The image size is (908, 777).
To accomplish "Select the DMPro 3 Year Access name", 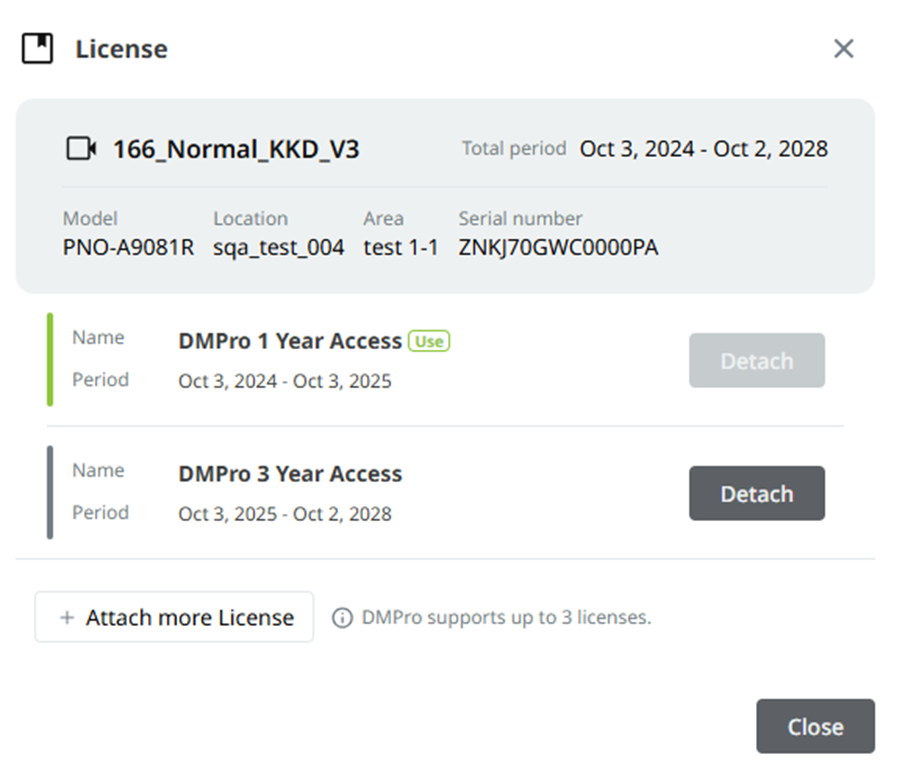I will [290, 474].
